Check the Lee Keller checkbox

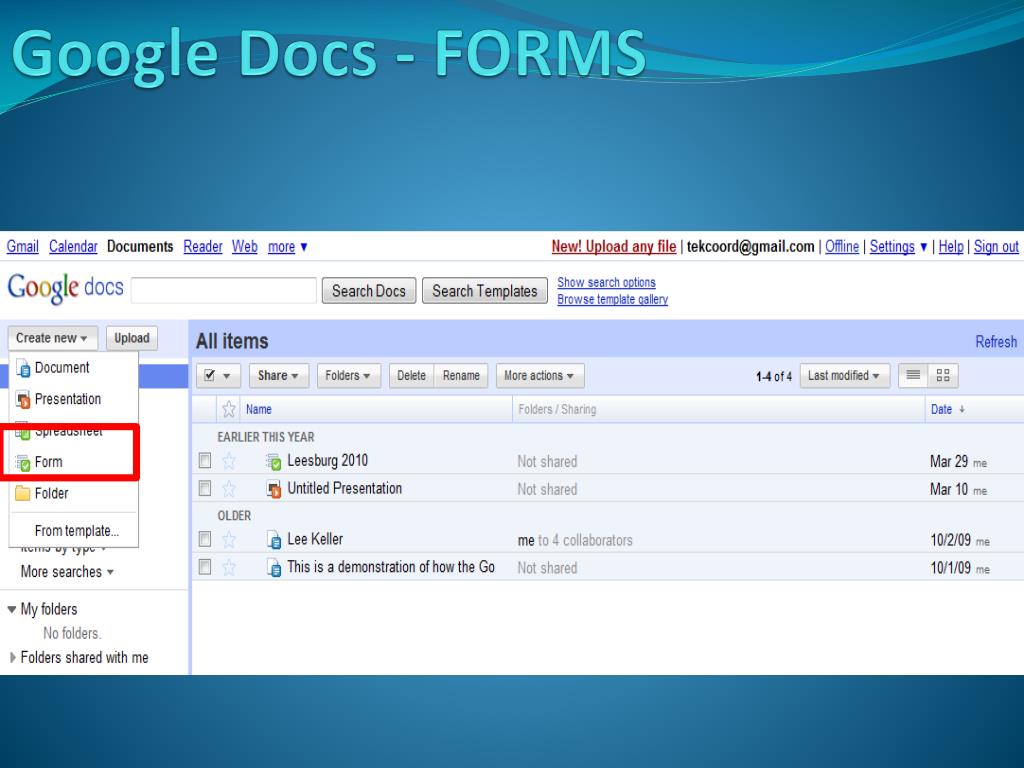pyautogui.click(x=205, y=539)
